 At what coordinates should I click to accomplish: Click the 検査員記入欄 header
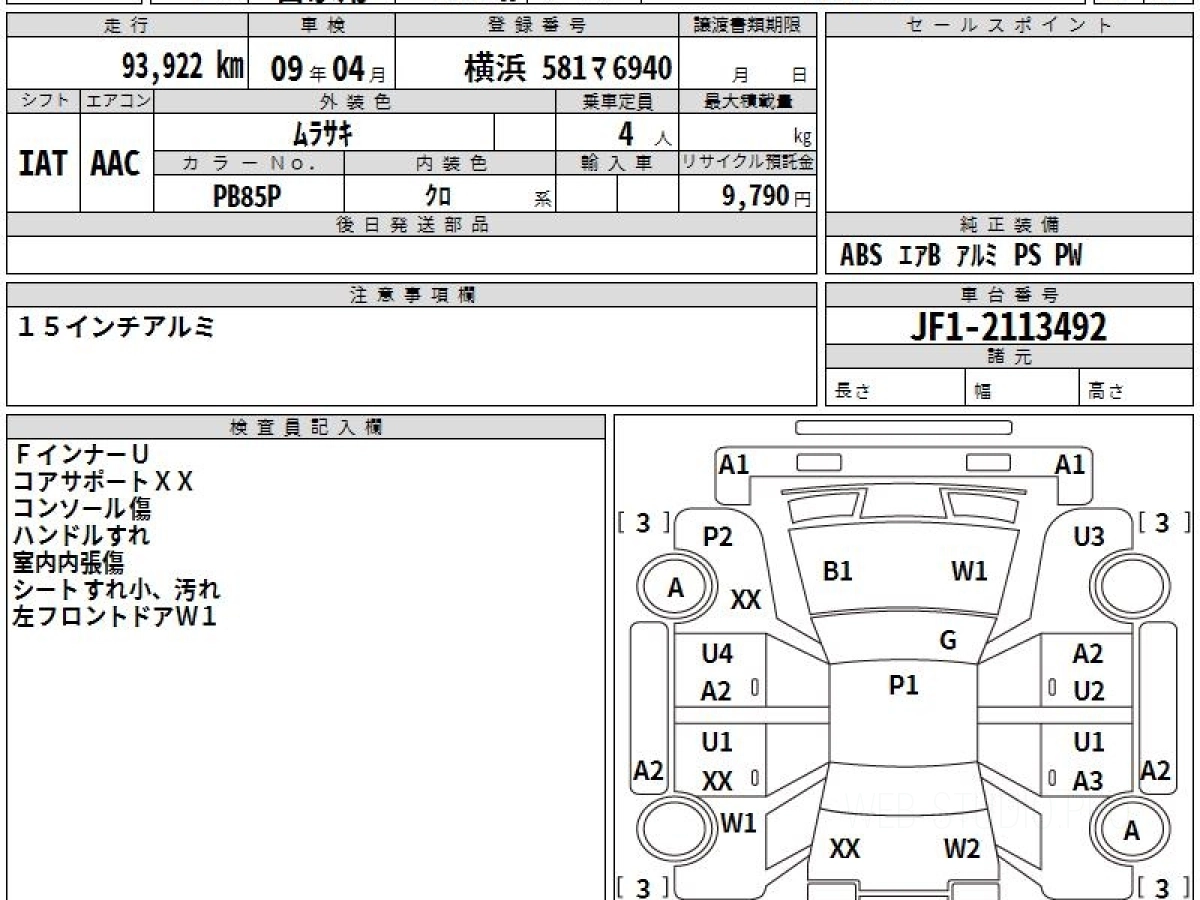click(306, 427)
